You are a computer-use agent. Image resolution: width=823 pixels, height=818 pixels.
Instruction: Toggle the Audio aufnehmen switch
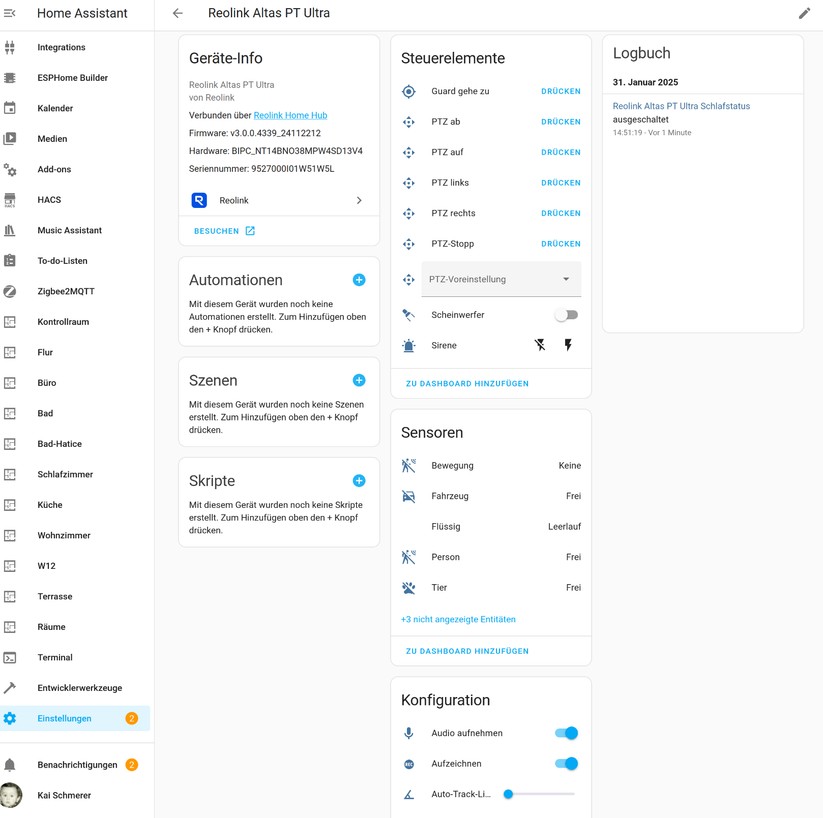(566, 733)
